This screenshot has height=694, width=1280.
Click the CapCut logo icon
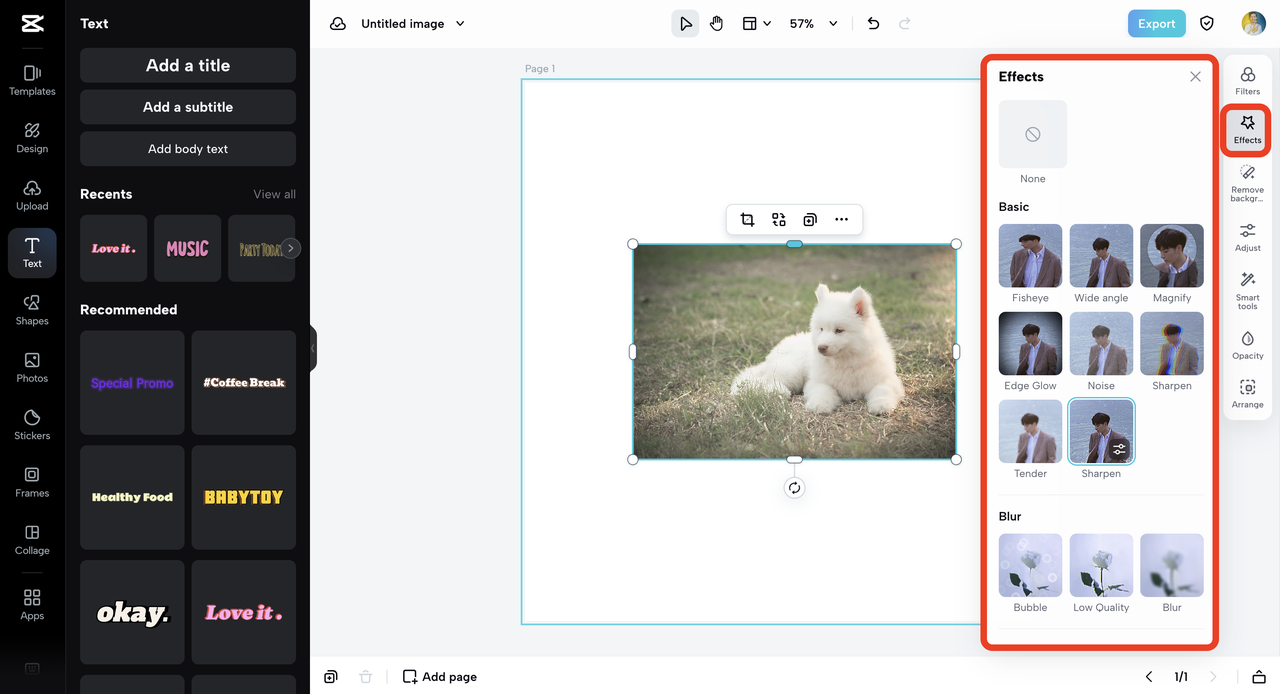click(x=32, y=24)
